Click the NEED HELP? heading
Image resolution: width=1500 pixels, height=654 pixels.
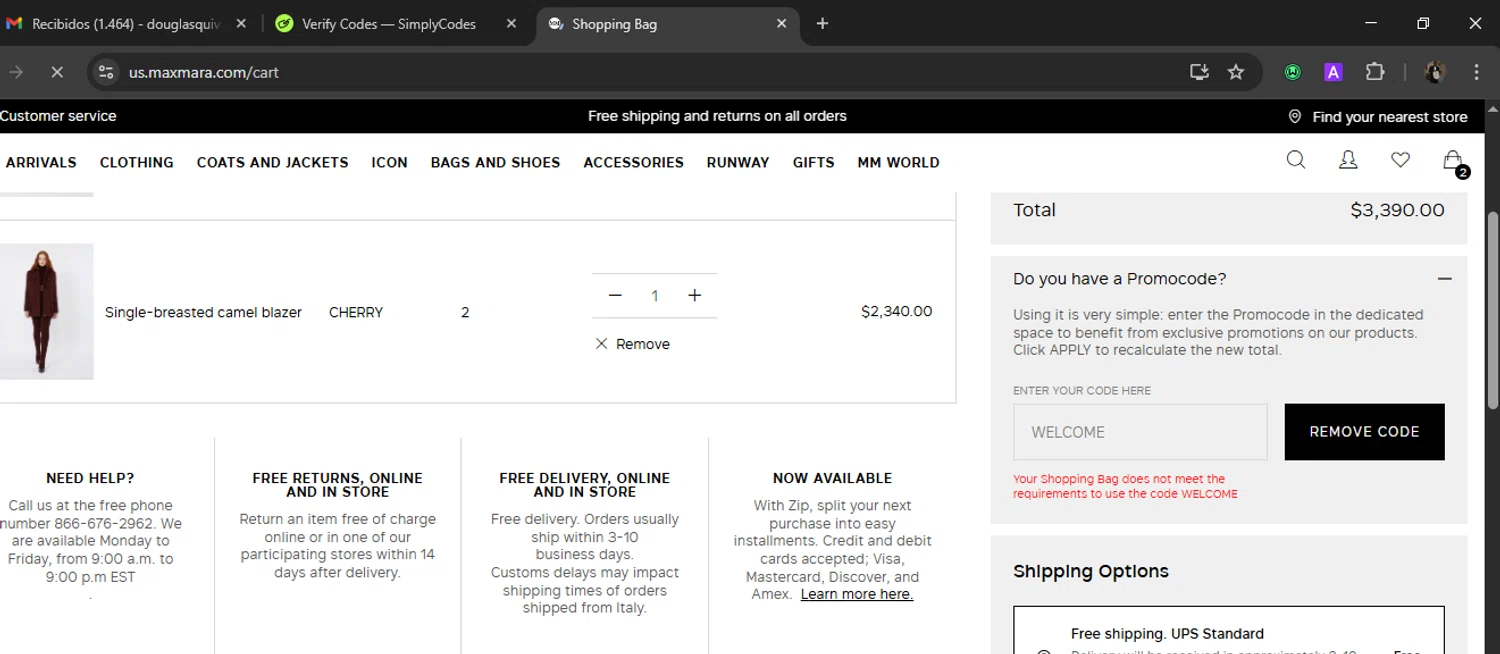[x=90, y=478]
